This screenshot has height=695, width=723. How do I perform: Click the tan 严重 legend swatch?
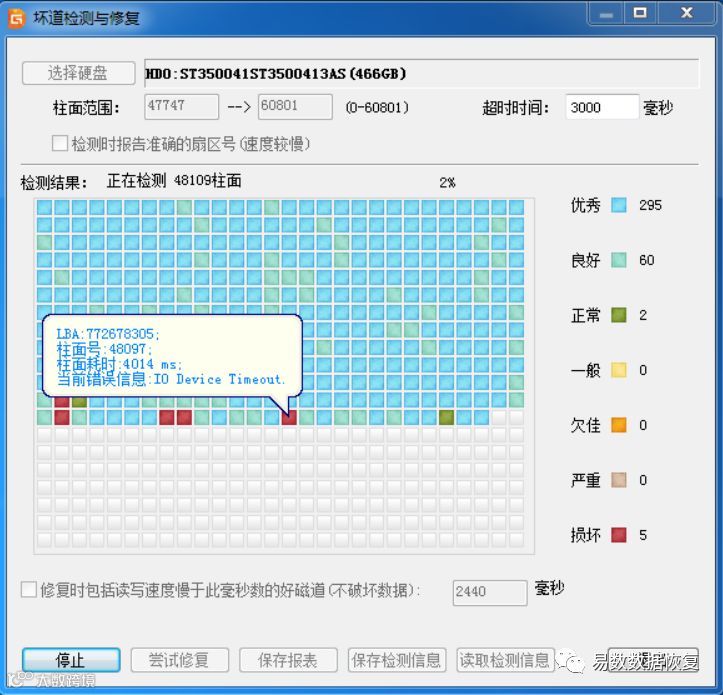619,480
